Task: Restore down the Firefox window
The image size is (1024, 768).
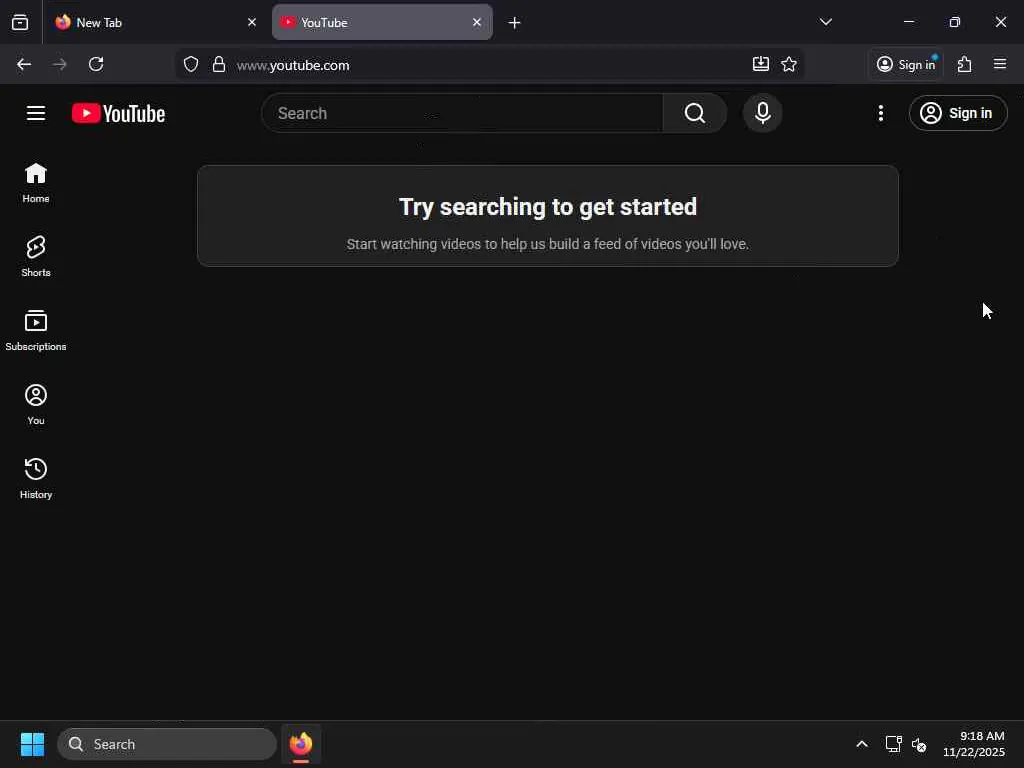Action: 955,22
